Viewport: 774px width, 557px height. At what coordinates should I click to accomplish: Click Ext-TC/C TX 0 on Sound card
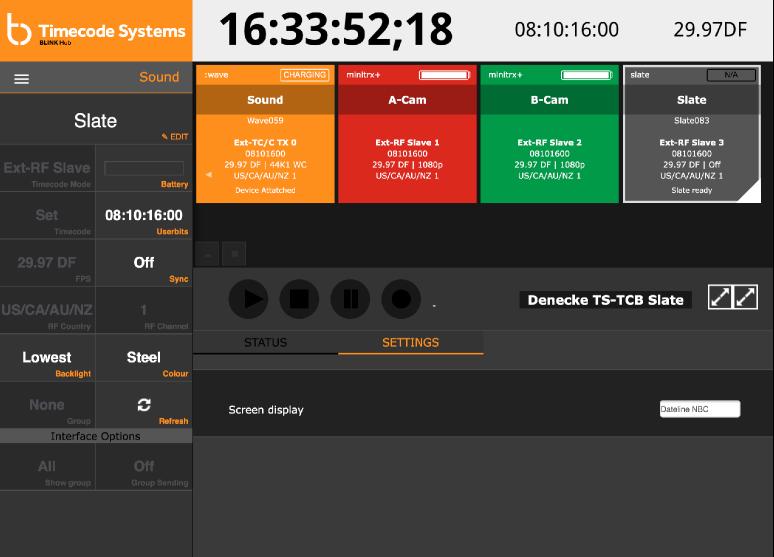(265, 143)
